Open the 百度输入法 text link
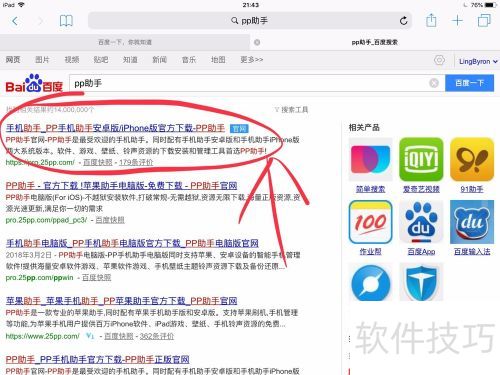The width and height of the screenshot is (500, 375). [472, 252]
